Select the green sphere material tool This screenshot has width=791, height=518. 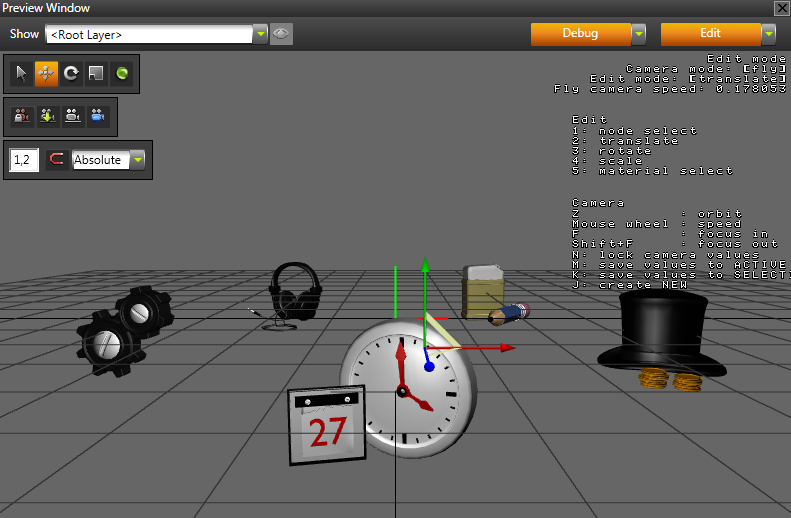(121, 74)
